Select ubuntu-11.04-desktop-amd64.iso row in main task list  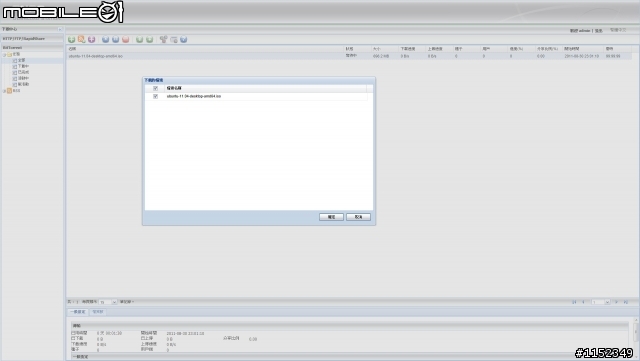[349, 56]
